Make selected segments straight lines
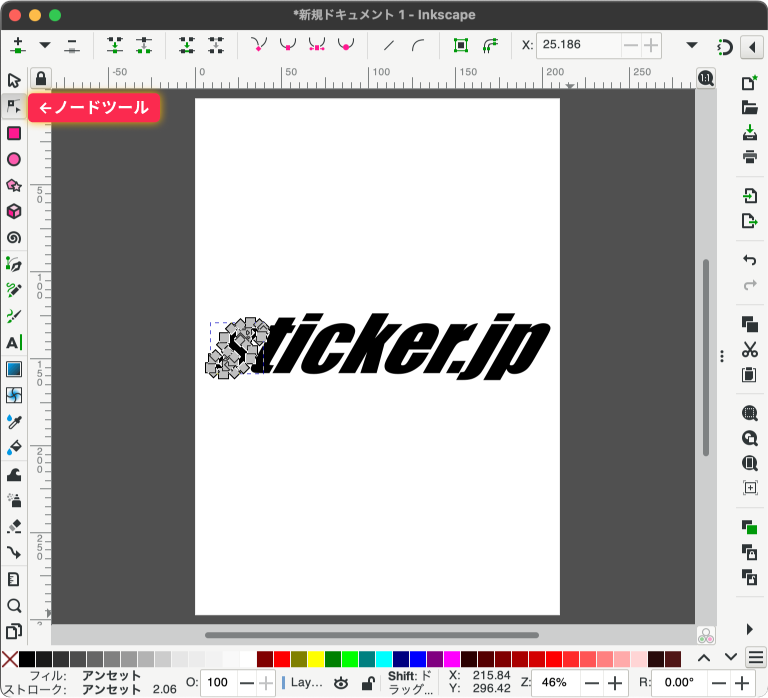Screen dimensions: 768x698 389,45
